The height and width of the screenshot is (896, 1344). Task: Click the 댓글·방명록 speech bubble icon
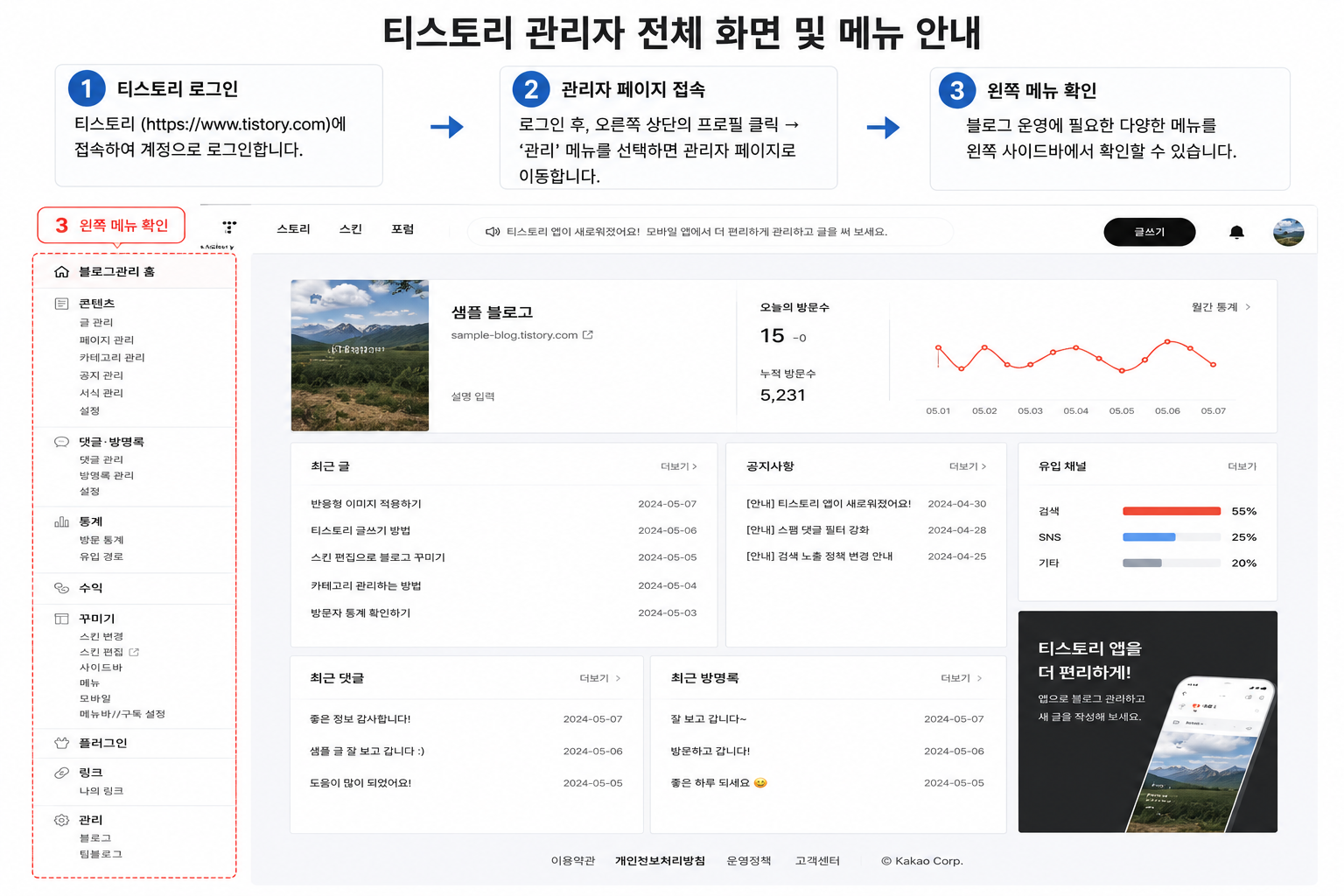[61, 442]
